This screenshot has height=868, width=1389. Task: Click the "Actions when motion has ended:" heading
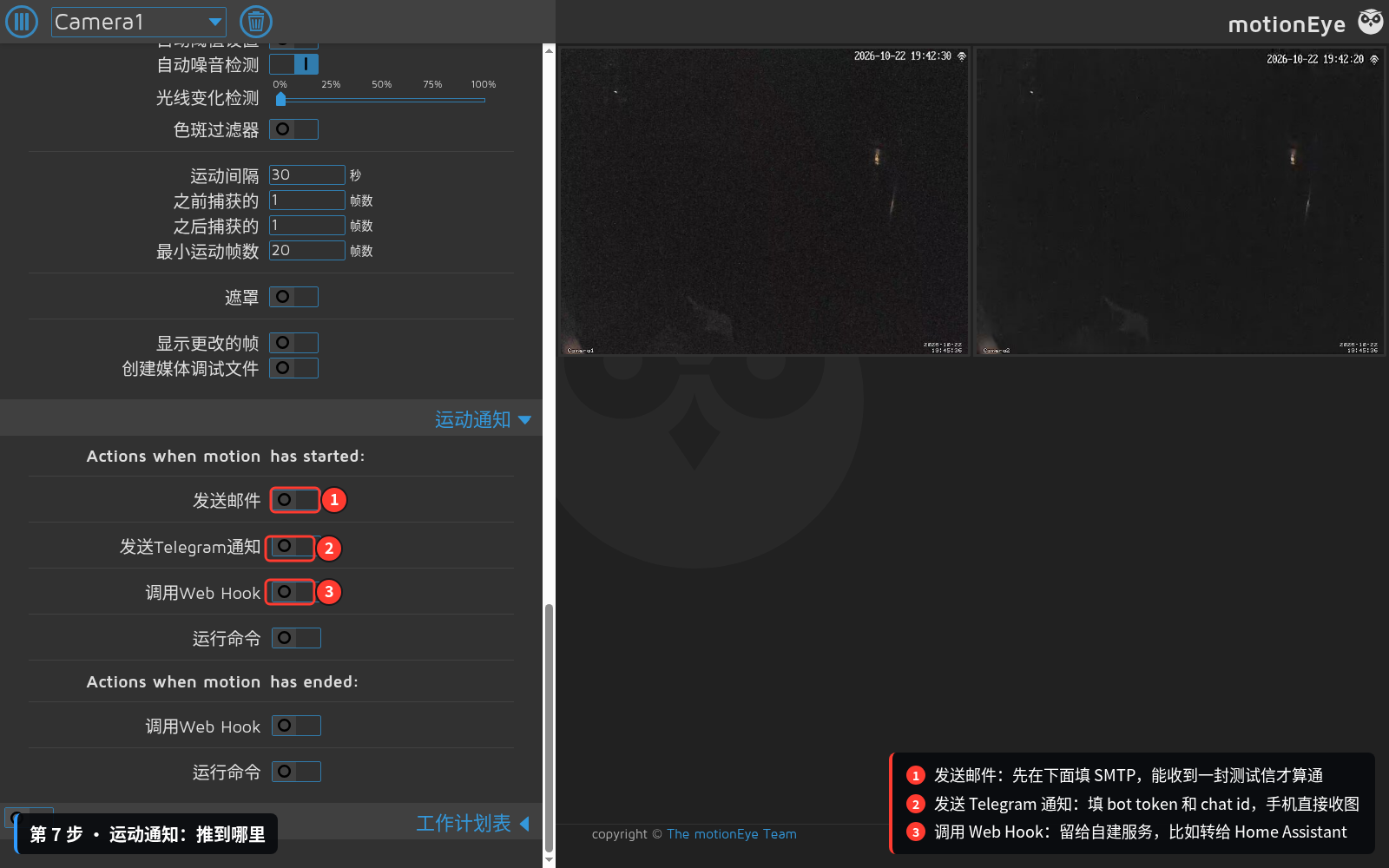222,681
